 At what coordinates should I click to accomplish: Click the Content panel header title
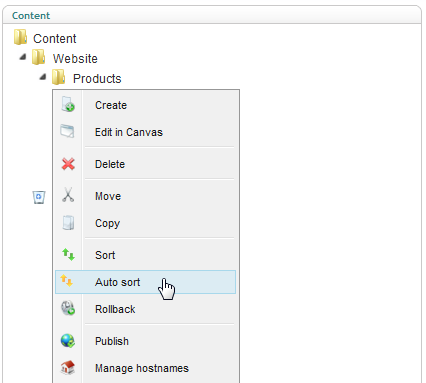31,15
